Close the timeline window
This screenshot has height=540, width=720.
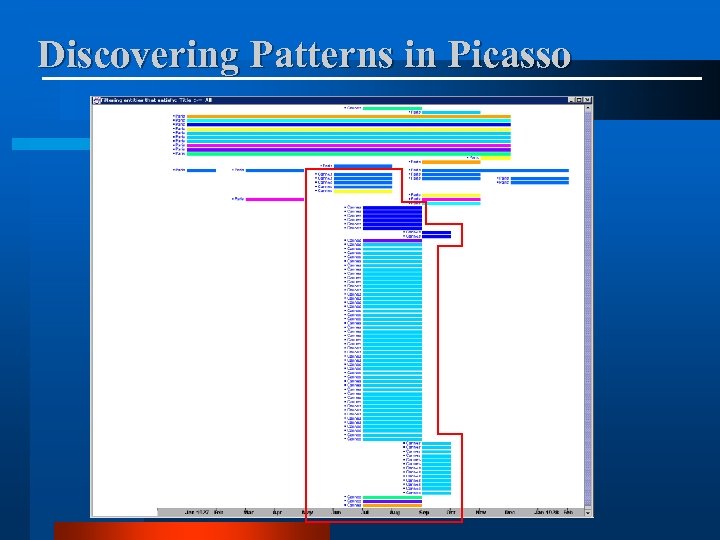tap(587, 100)
